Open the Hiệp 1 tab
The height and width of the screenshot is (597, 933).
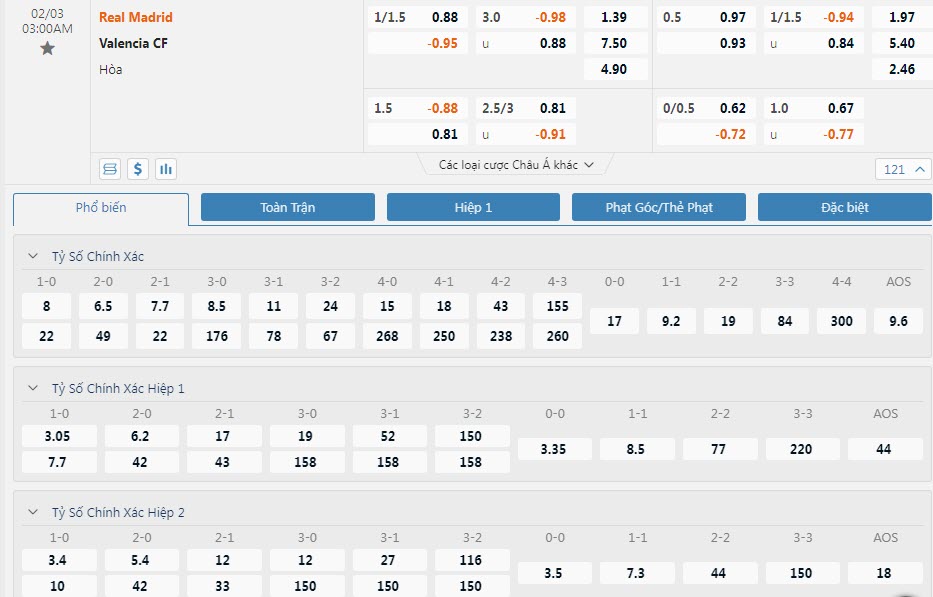(x=472, y=207)
